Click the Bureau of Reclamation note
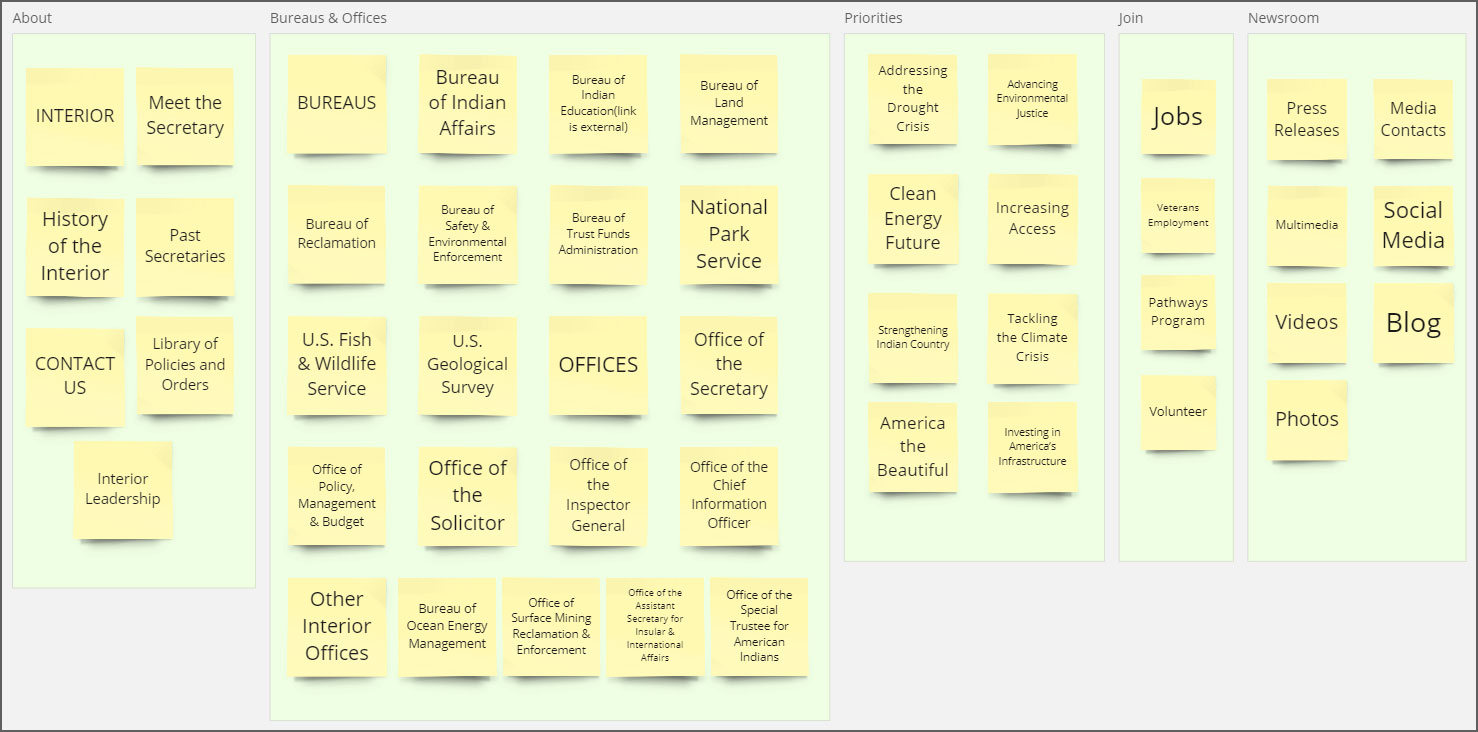Image resolution: width=1478 pixels, height=732 pixels. pyautogui.click(x=337, y=234)
